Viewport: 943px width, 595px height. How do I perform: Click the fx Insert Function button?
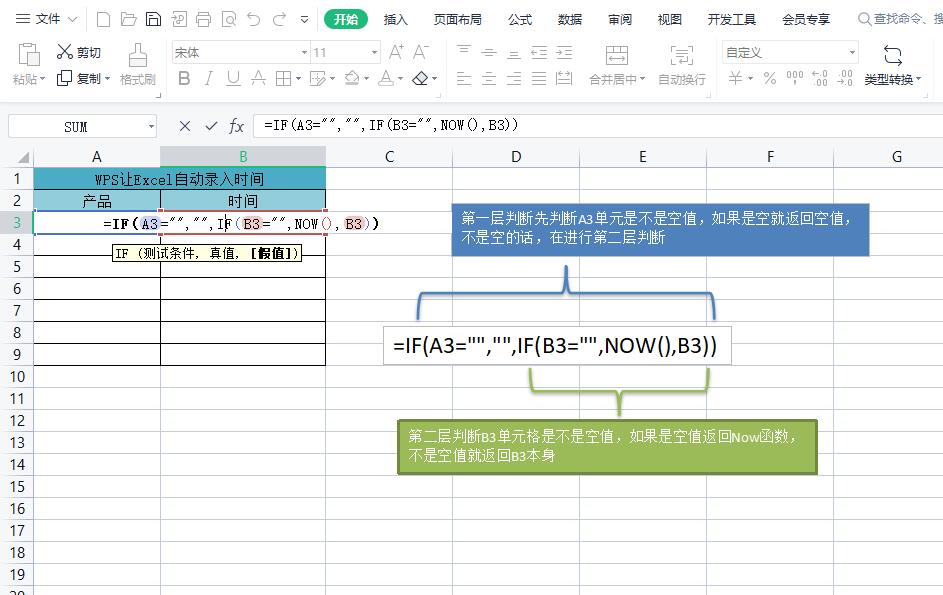pyautogui.click(x=236, y=126)
